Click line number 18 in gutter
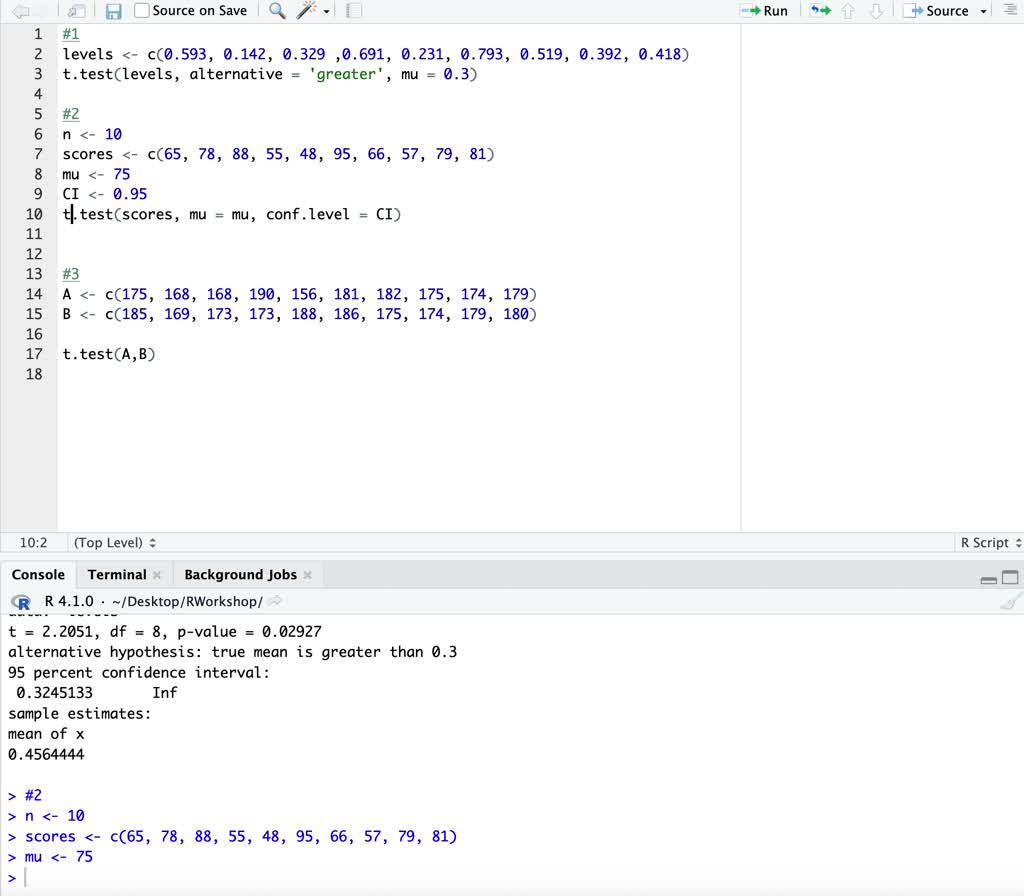This screenshot has width=1024, height=896. tap(34, 374)
